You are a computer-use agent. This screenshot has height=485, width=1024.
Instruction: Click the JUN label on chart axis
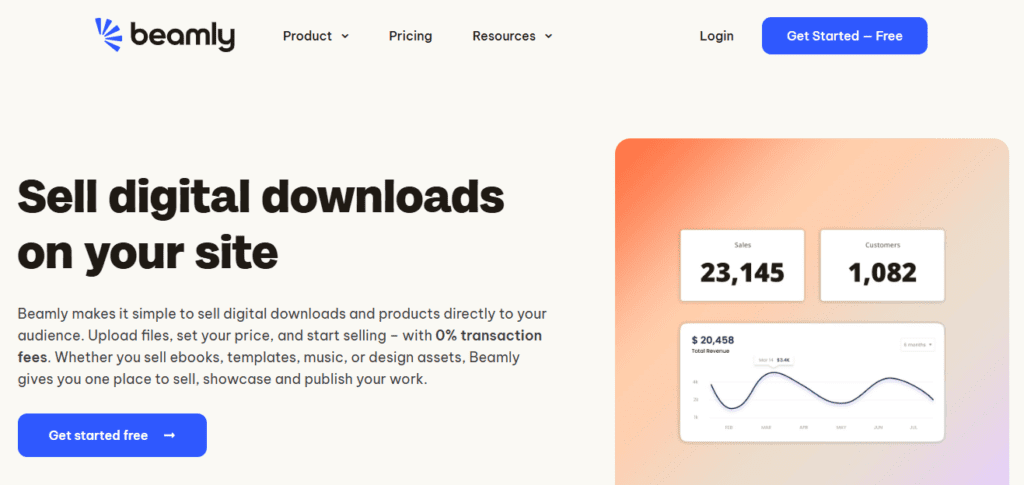pyautogui.click(x=879, y=426)
